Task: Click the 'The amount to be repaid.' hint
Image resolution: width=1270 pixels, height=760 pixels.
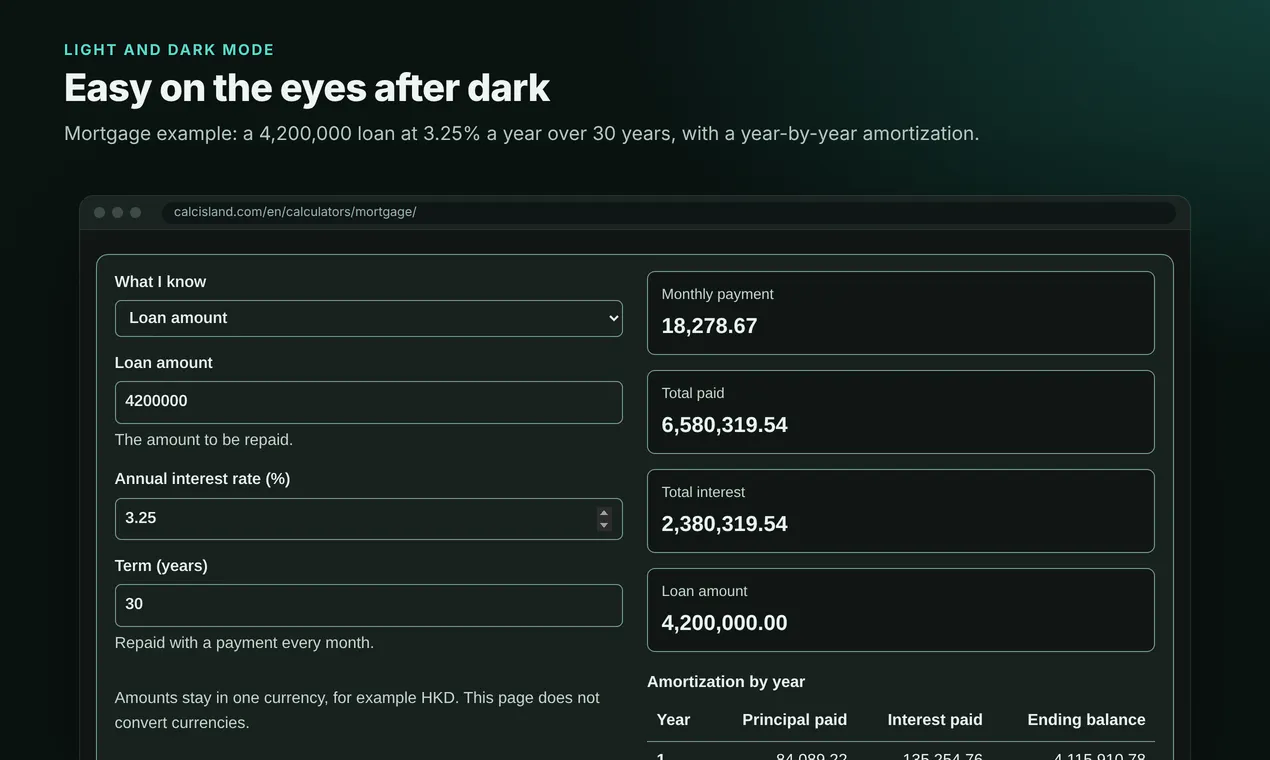Action: 204,440
